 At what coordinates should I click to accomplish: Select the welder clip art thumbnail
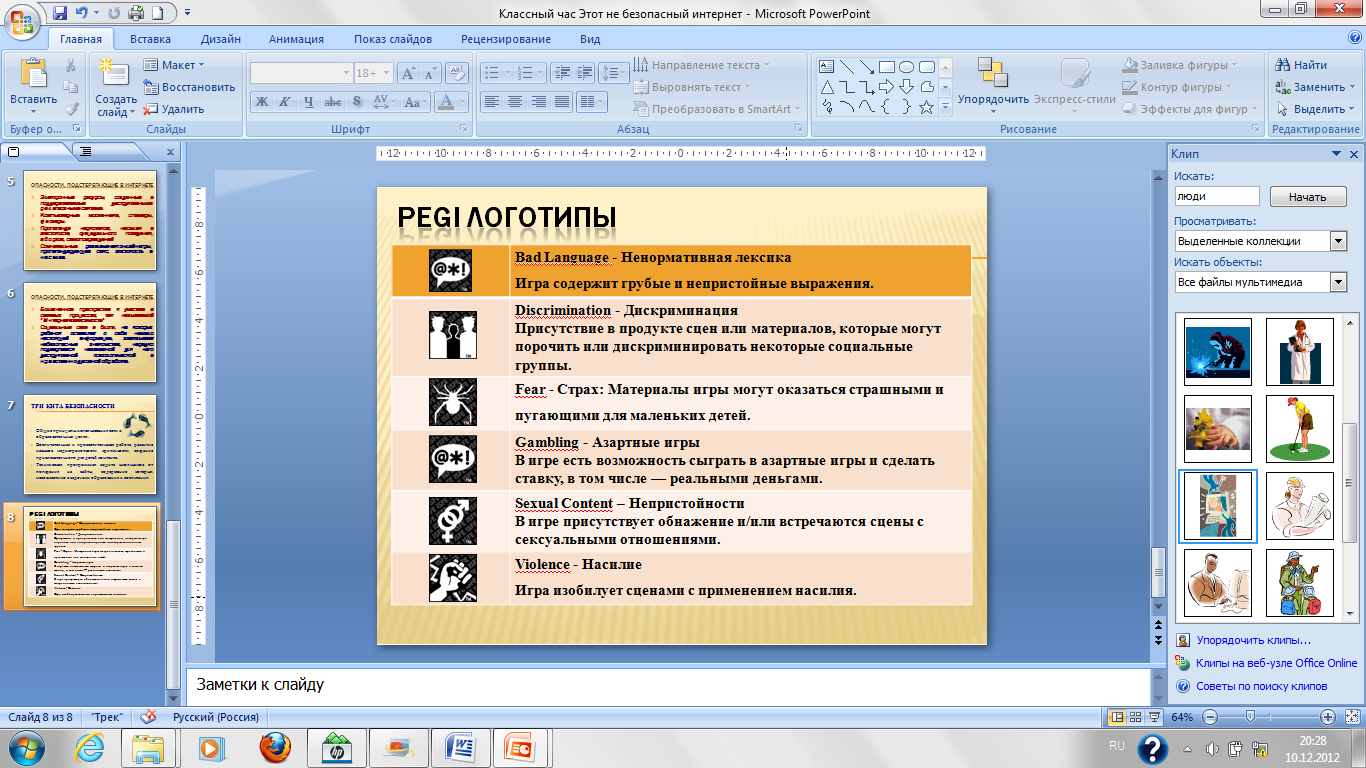coord(1217,351)
